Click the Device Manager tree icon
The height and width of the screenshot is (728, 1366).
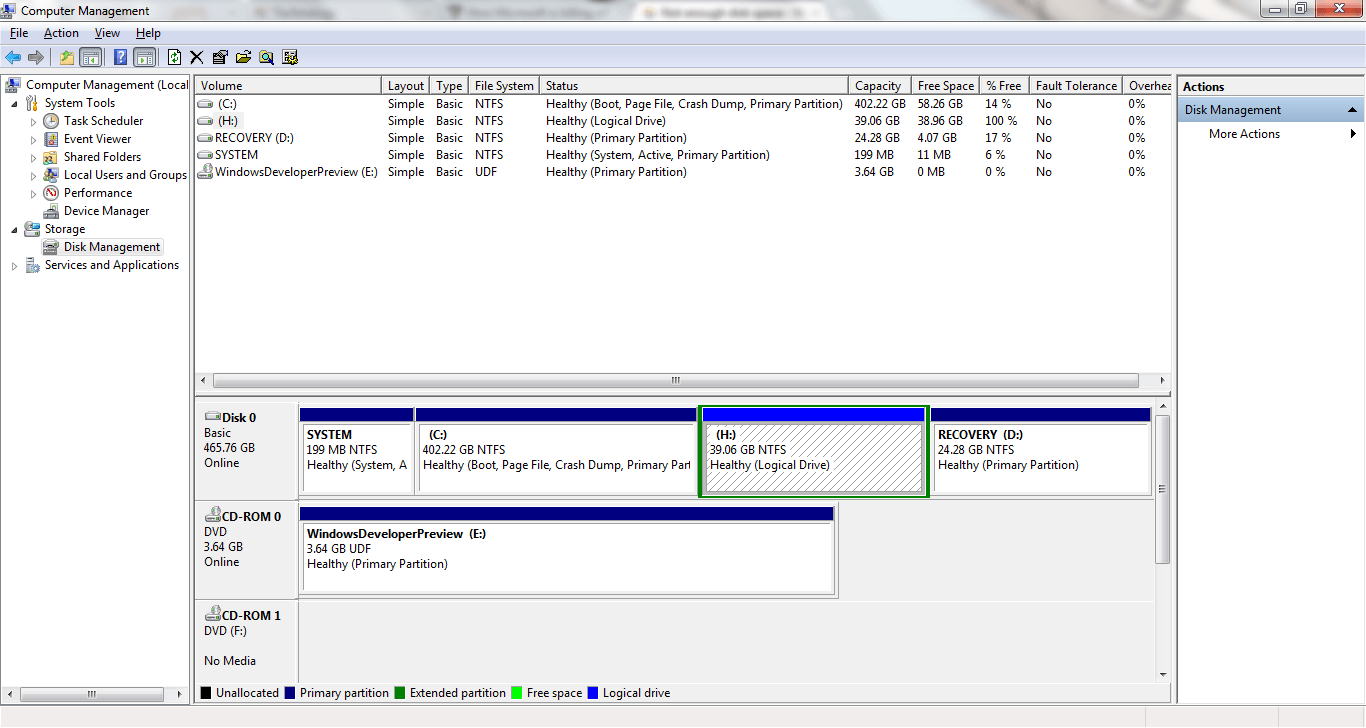(x=51, y=211)
